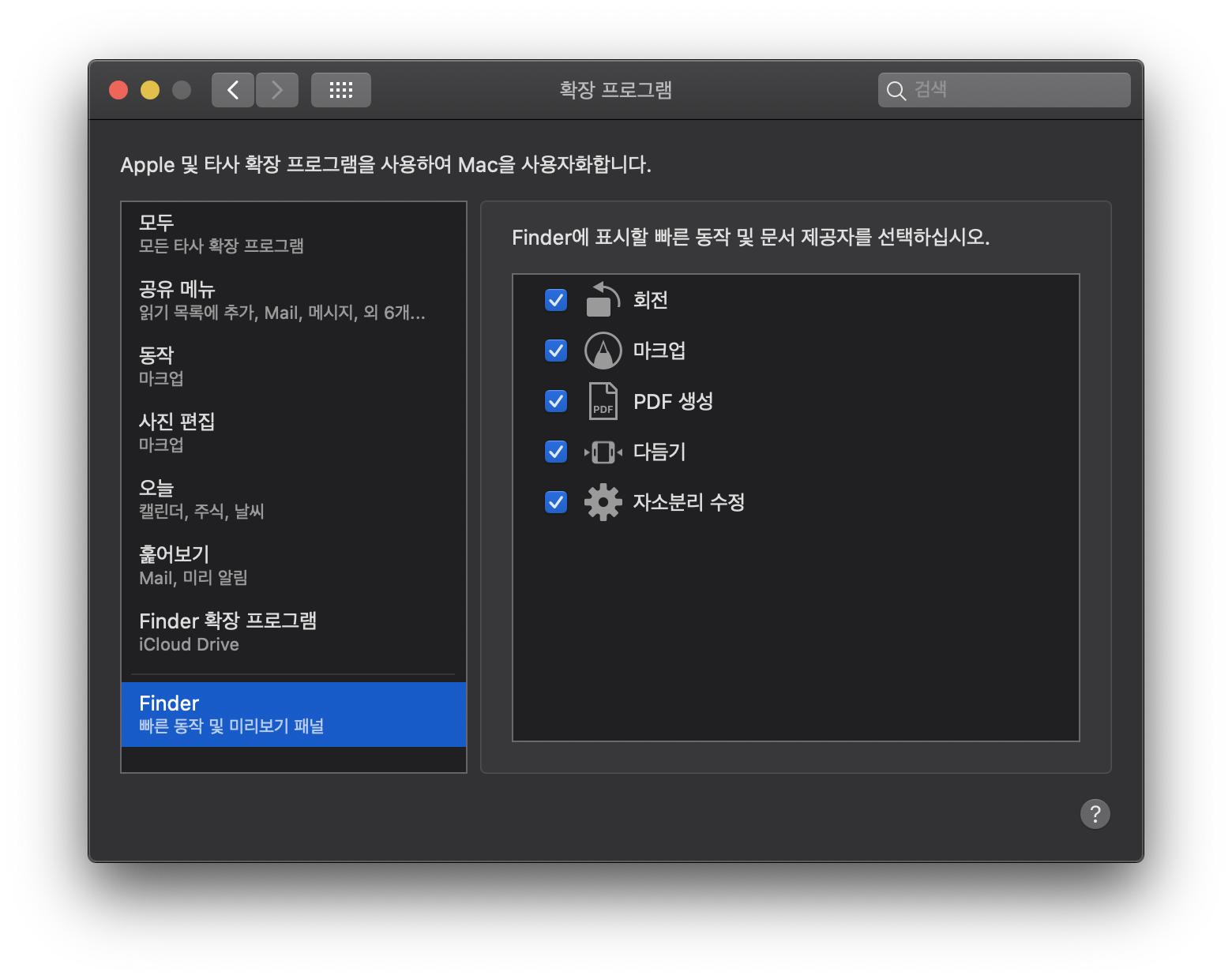Open the 훑어보기 category
The width and height of the screenshot is (1232, 979).
[294, 565]
